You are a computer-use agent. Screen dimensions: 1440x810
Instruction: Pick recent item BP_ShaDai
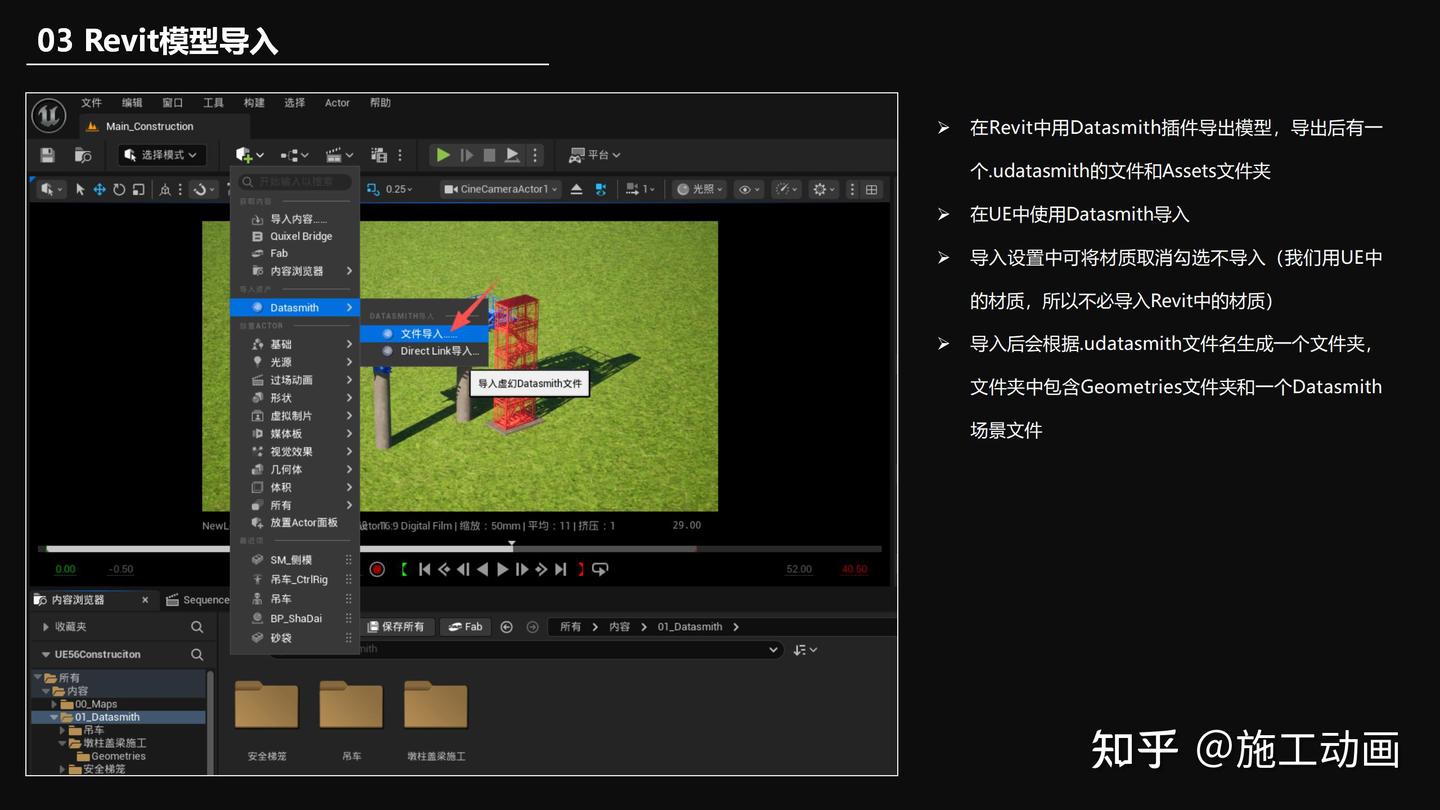coord(294,618)
